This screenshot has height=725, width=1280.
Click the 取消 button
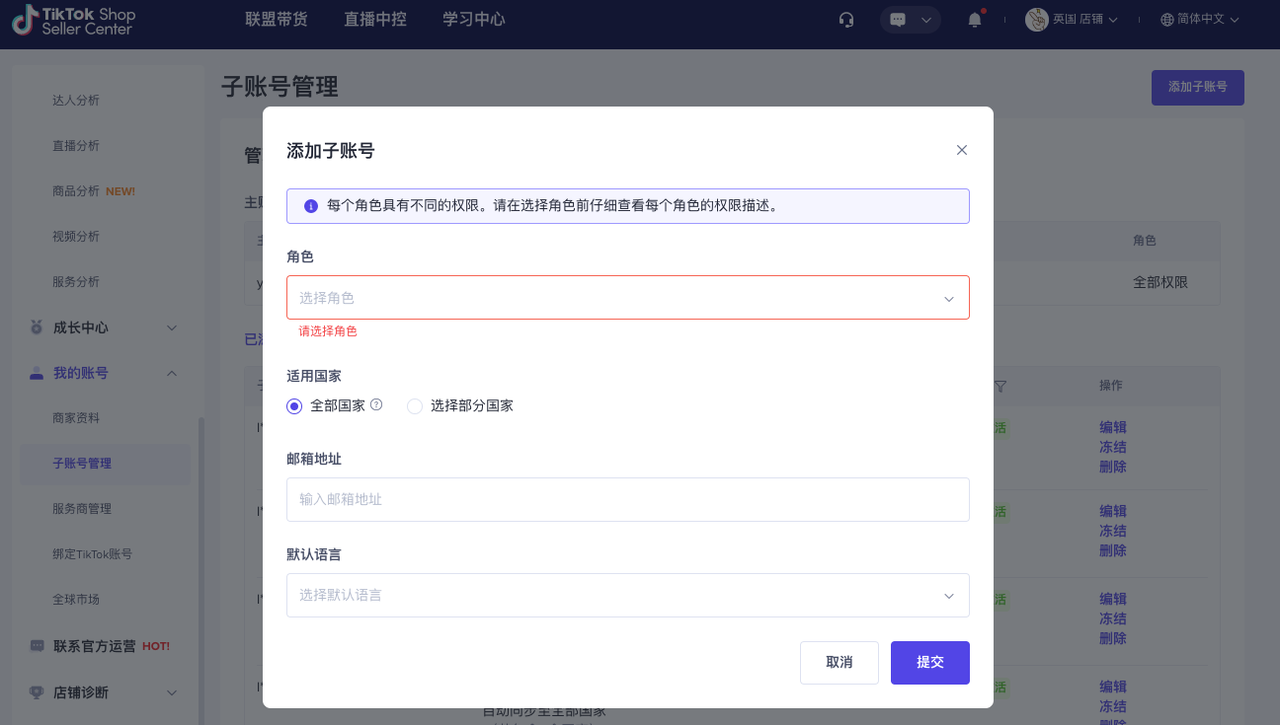[839, 663]
